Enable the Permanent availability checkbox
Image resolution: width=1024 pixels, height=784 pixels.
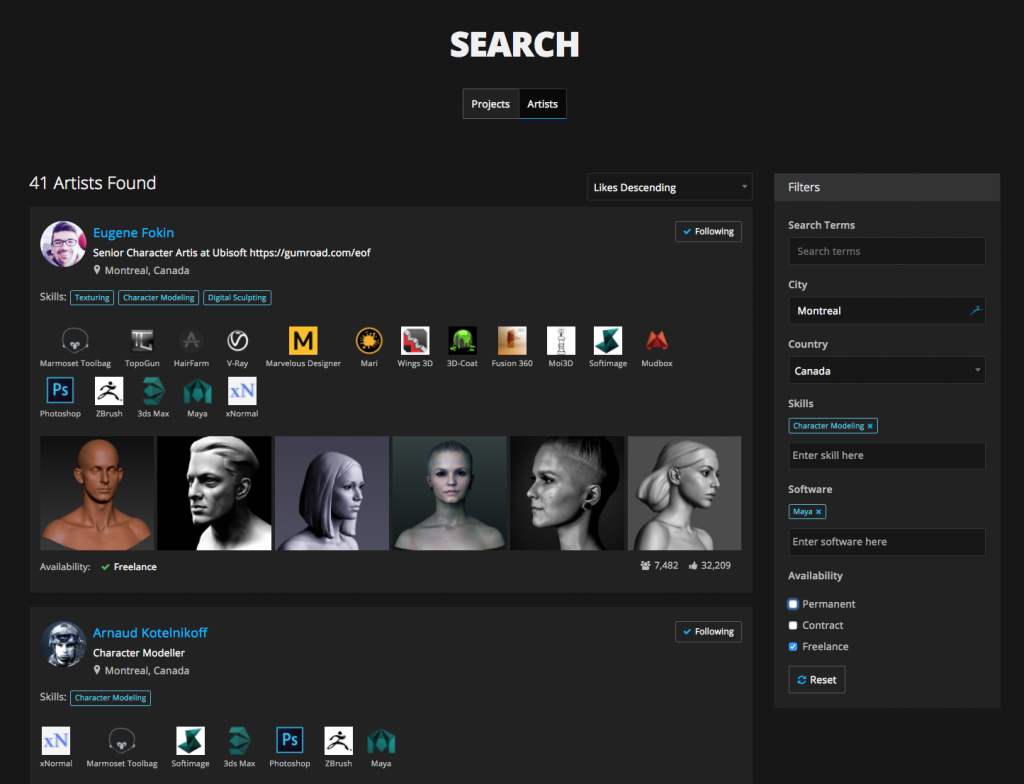(793, 604)
